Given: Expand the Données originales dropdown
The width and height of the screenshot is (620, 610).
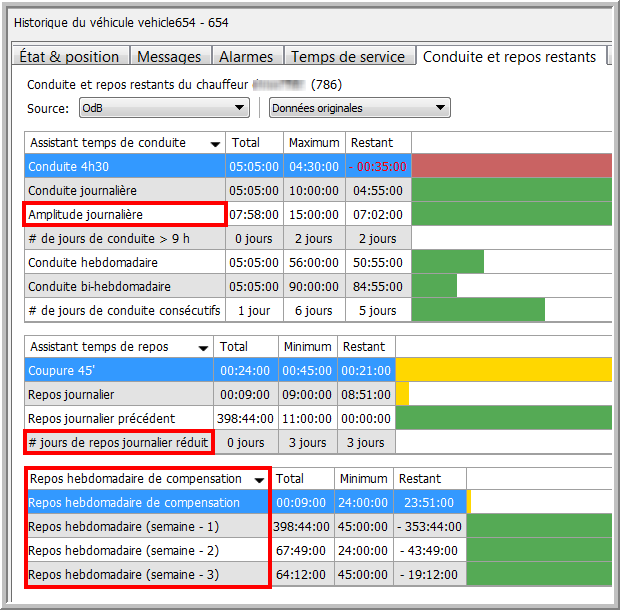Looking at the screenshot, I should [x=360, y=108].
